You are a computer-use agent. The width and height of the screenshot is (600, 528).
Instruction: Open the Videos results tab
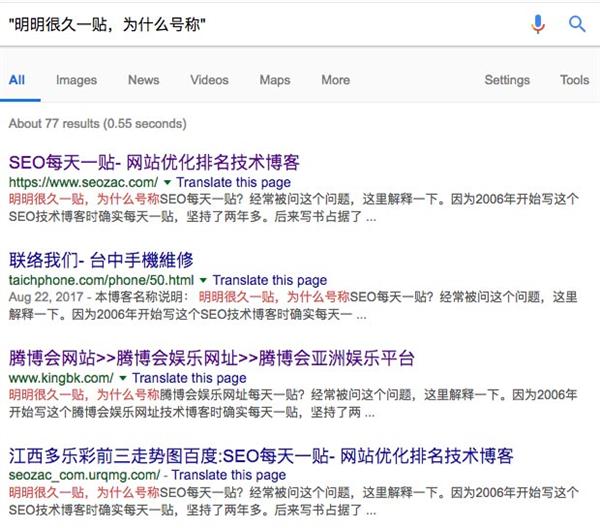209,80
